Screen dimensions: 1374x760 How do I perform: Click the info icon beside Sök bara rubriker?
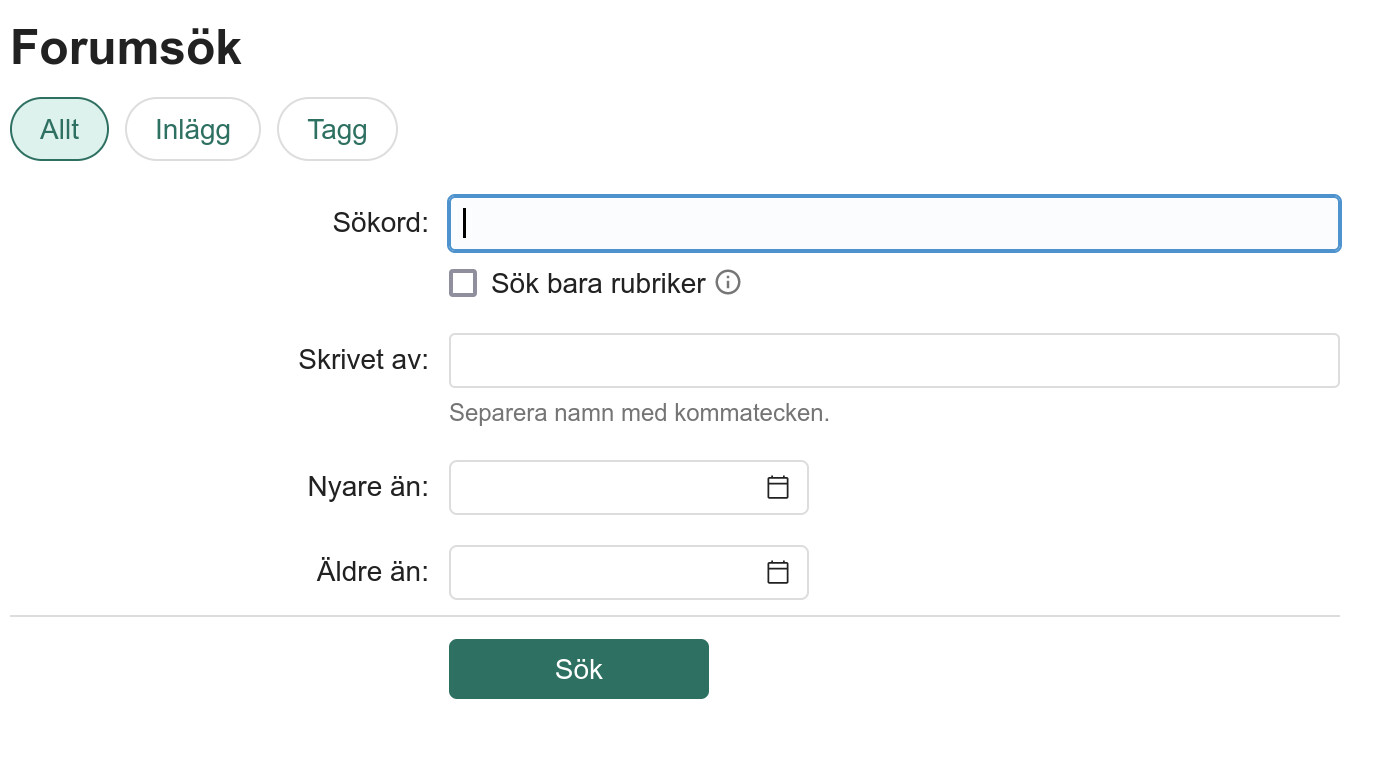[728, 283]
